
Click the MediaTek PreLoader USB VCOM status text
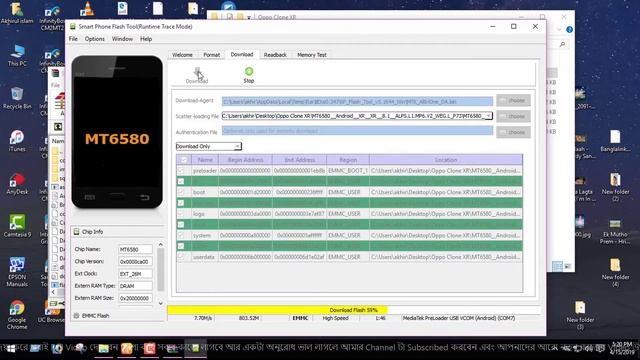tap(459, 318)
